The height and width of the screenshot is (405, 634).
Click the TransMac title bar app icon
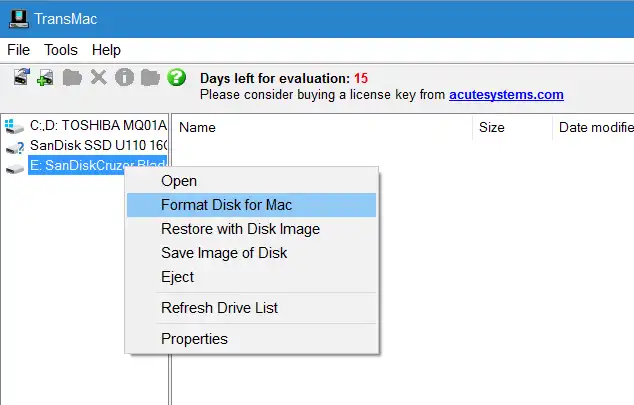click(x=19, y=19)
